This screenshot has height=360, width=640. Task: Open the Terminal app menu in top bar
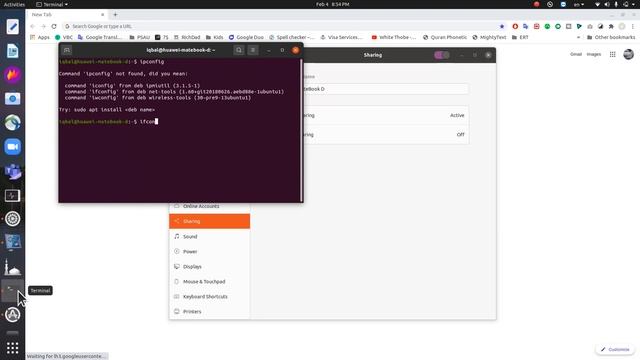52,4
